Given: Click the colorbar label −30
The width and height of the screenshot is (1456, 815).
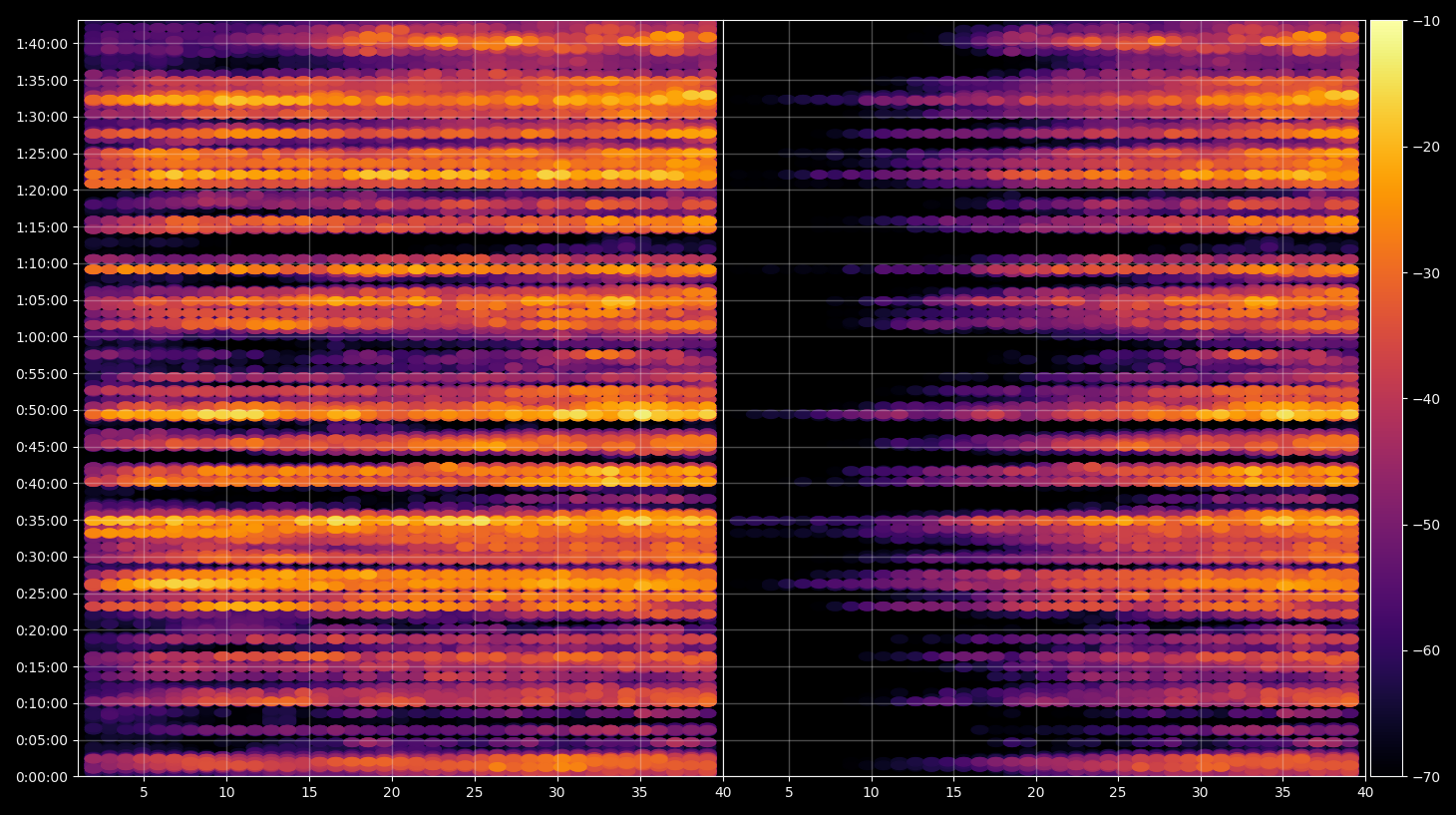Looking at the screenshot, I should pyautogui.click(x=1427, y=273).
